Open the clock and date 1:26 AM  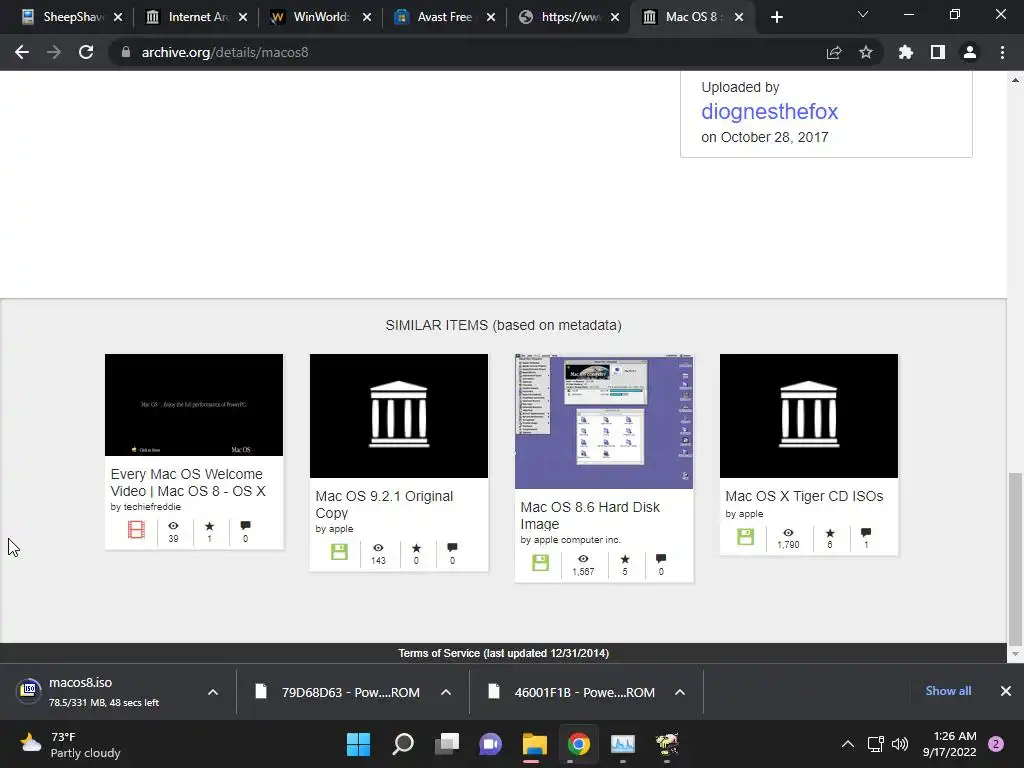pyautogui.click(x=950, y=744)
